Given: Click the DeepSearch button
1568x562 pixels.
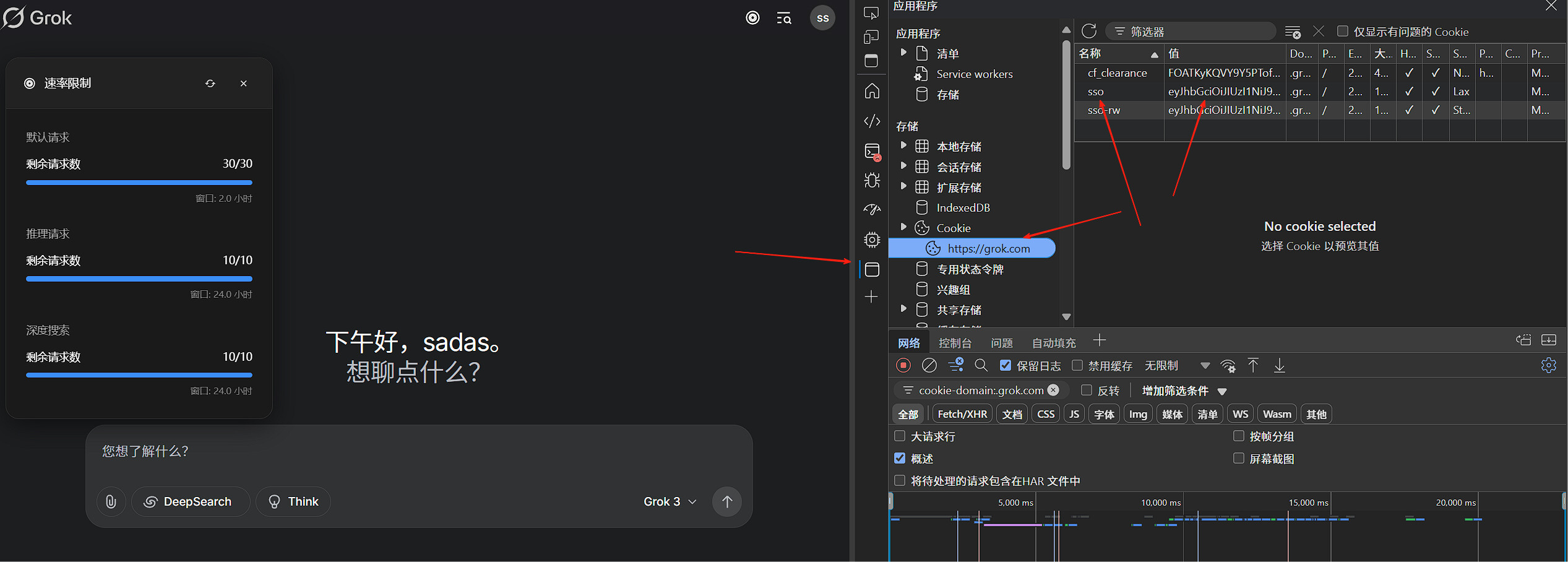Looking at the screenshot, I should (x=190, y=501).
